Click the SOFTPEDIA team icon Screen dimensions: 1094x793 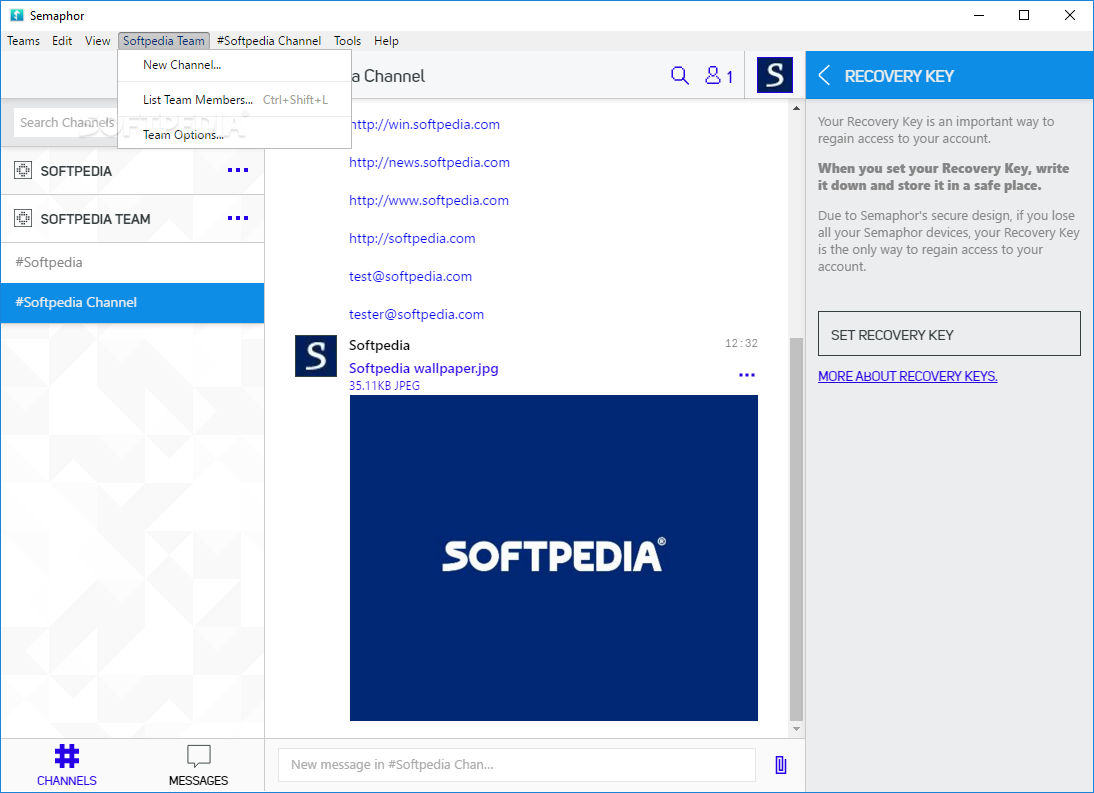coord(23,170)
